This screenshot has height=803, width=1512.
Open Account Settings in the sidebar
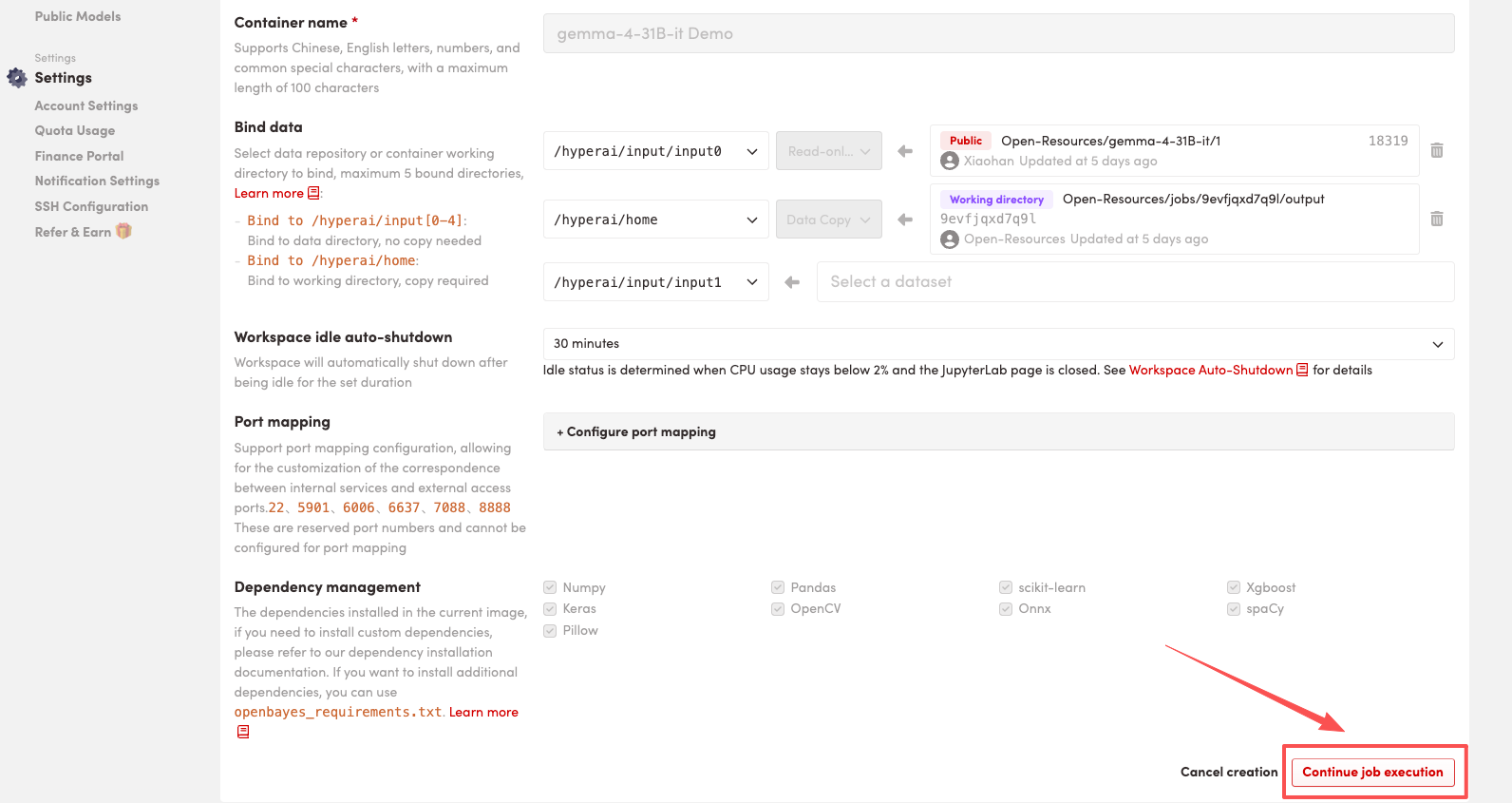click(x=86, y=105)
